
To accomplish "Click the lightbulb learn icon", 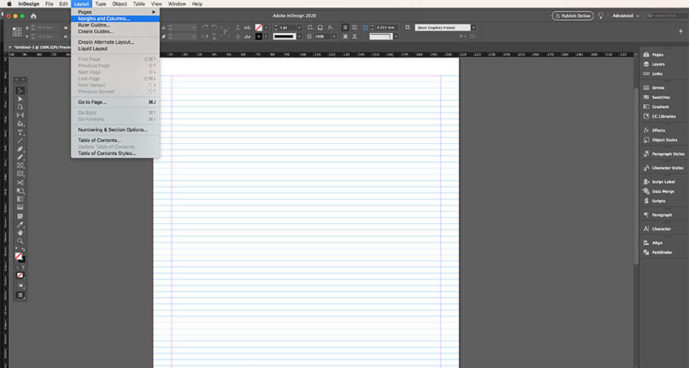I will click(x=601, y=16).
